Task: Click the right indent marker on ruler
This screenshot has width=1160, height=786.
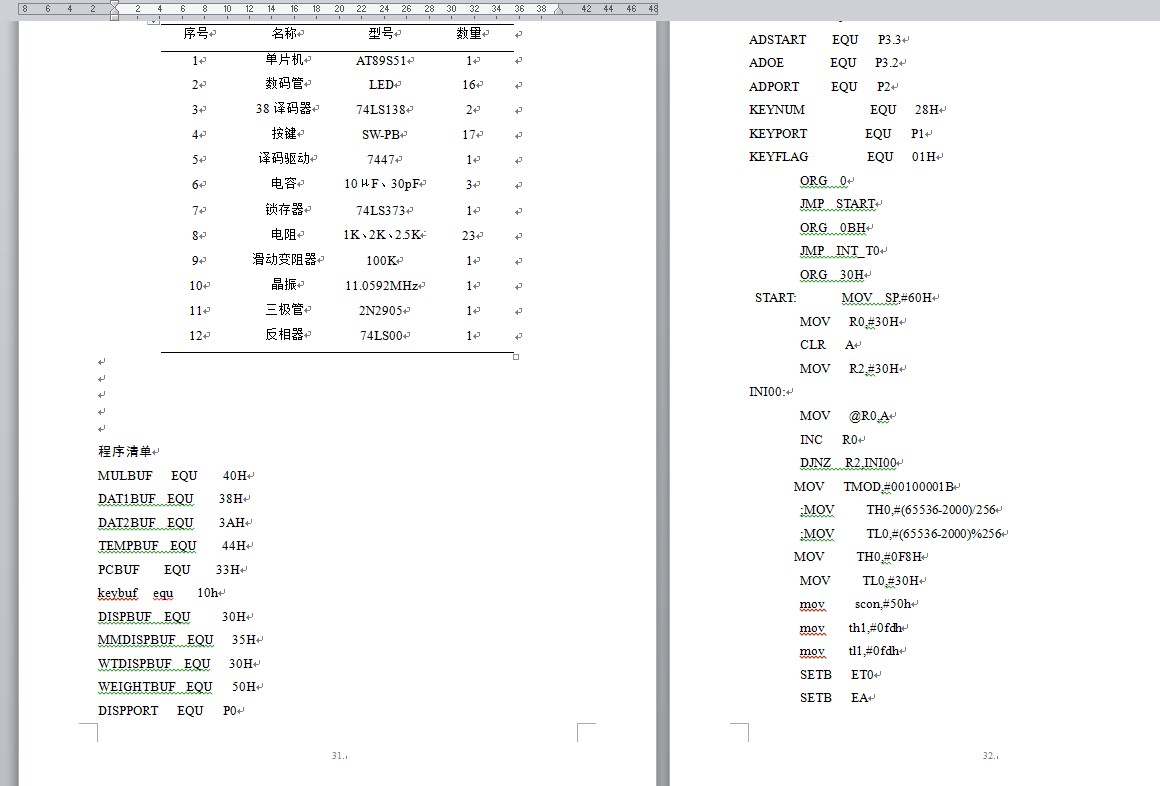Action: [559, 11]
